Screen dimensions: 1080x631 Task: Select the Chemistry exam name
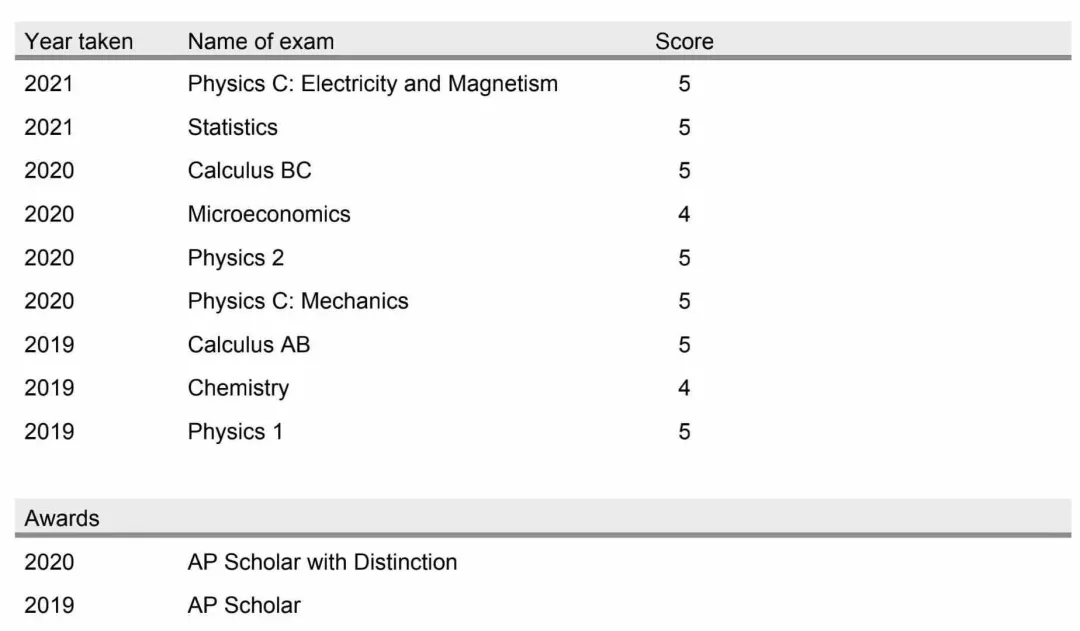[238, 388]
